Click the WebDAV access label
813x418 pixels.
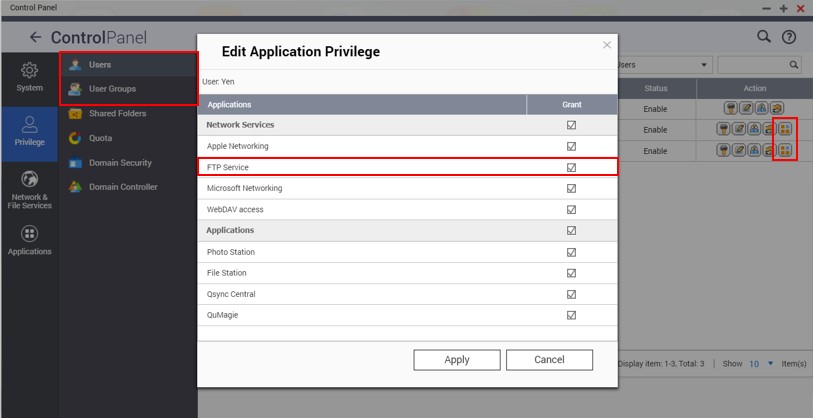click(235, 210)
